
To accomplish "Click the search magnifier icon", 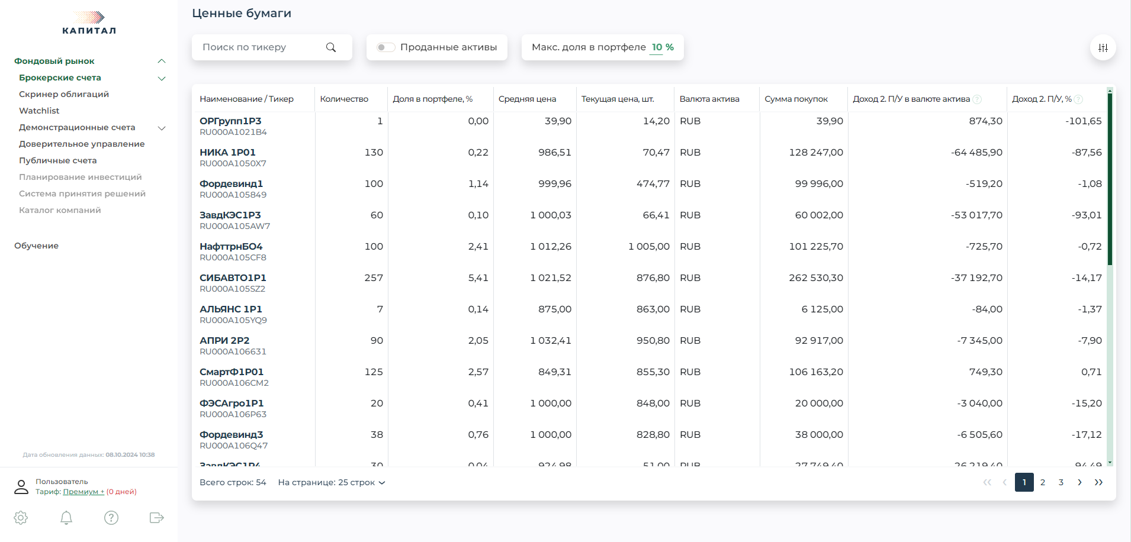I will tap(331, 48).
